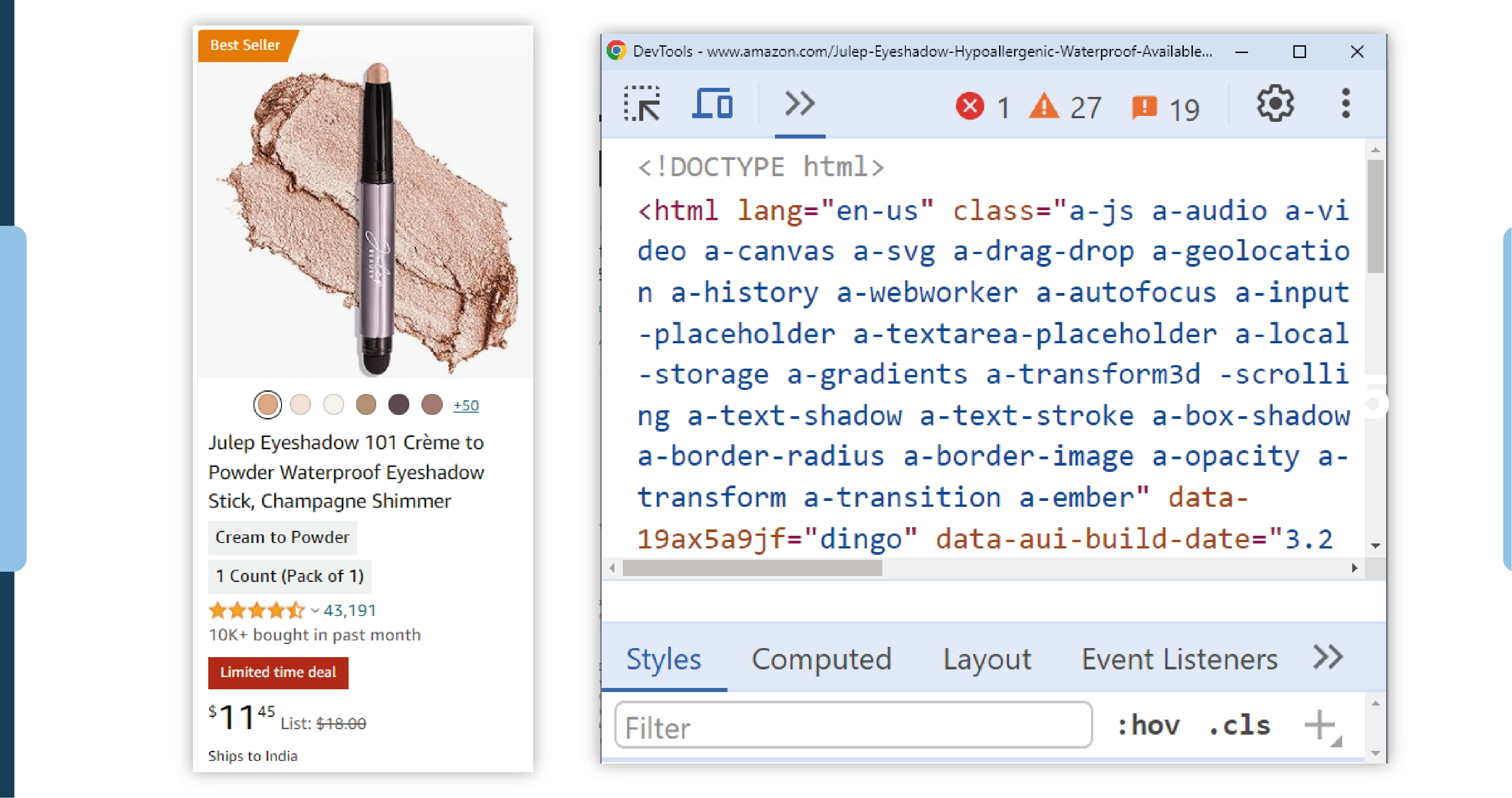Screen dimensions: 1512x798
Task: Close the DevTools window
Action: tap(1357, 52)
